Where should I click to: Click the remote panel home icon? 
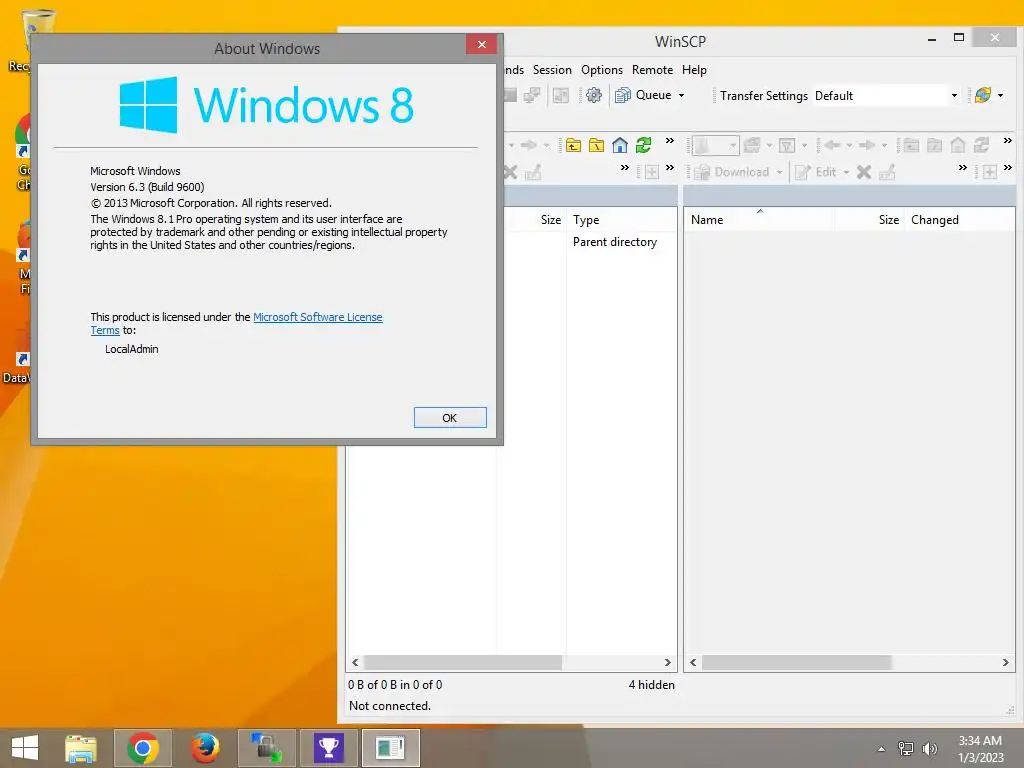click(958, 145)
